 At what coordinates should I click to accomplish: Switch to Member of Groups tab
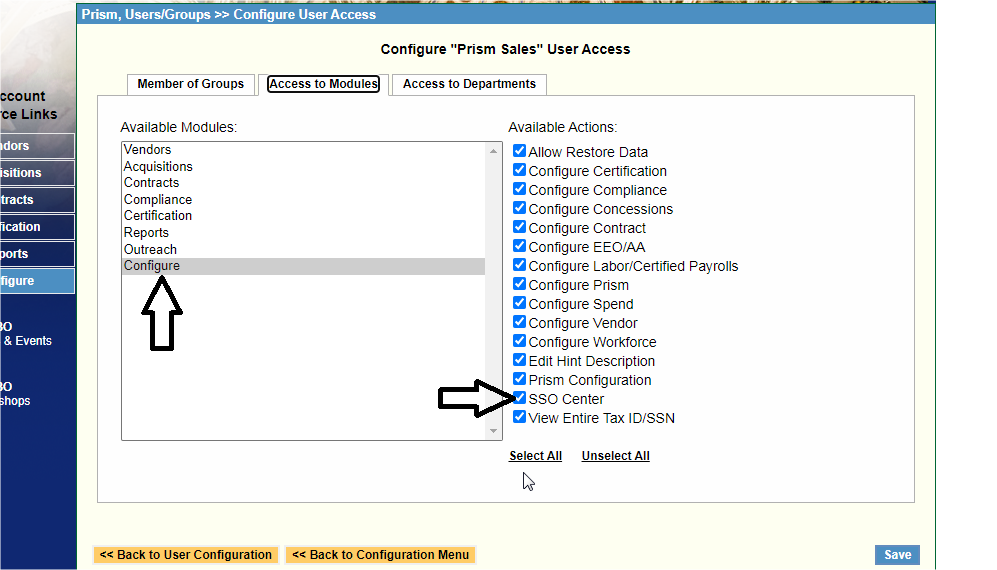[190, 84]
